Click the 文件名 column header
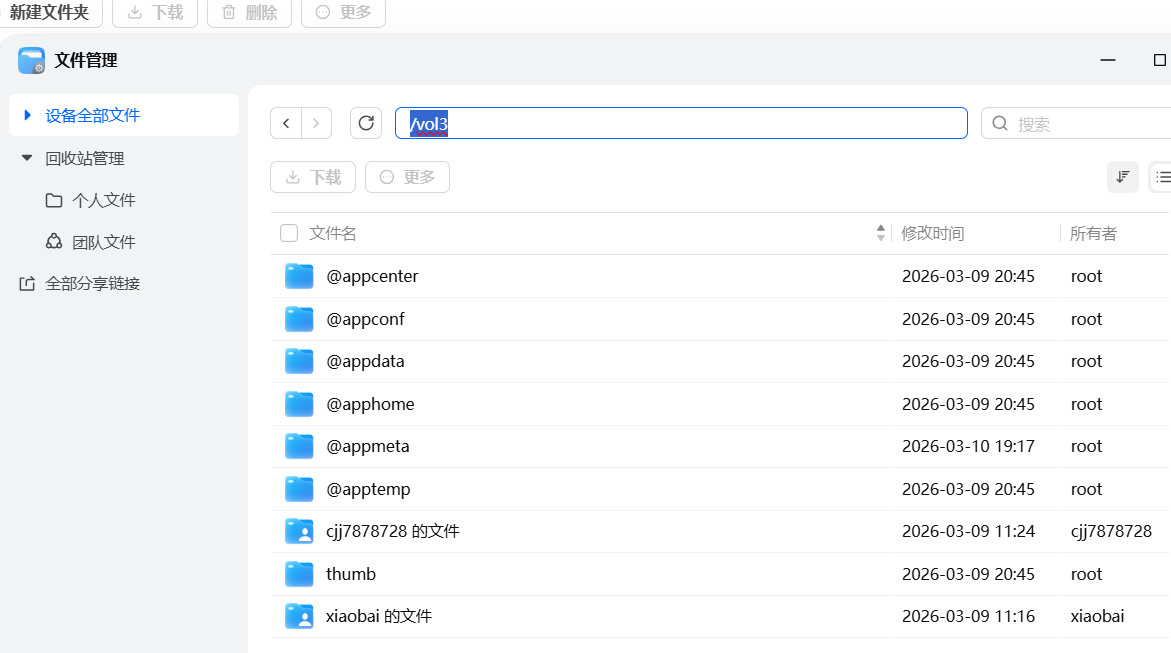 pyautogui.click(x=333, y=234)
